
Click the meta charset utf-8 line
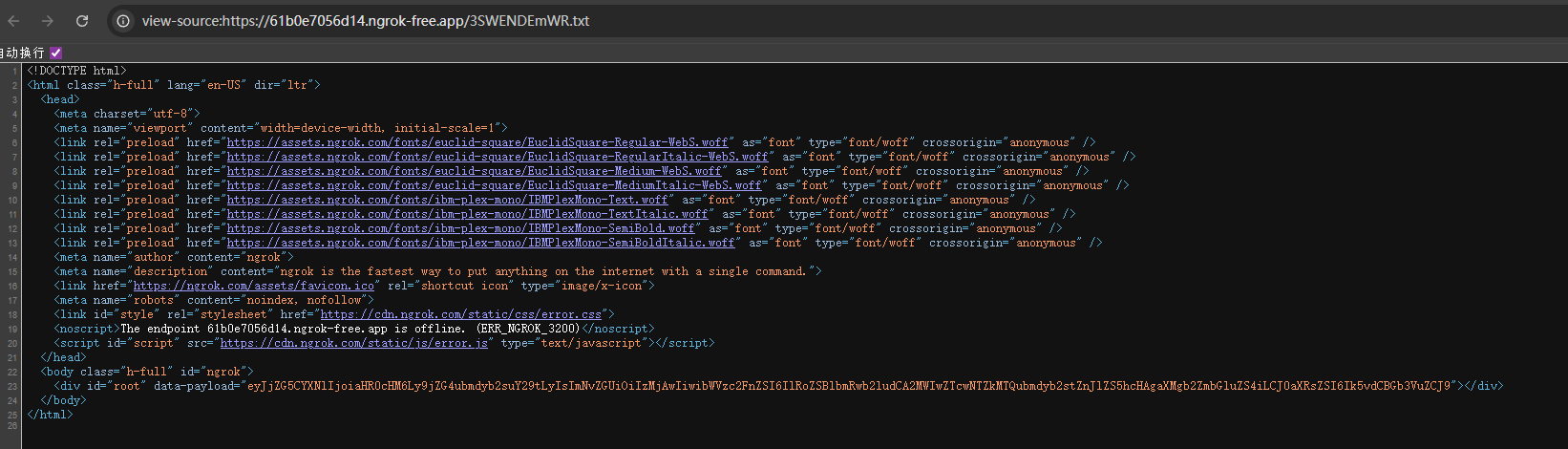[x=127, y=114]
